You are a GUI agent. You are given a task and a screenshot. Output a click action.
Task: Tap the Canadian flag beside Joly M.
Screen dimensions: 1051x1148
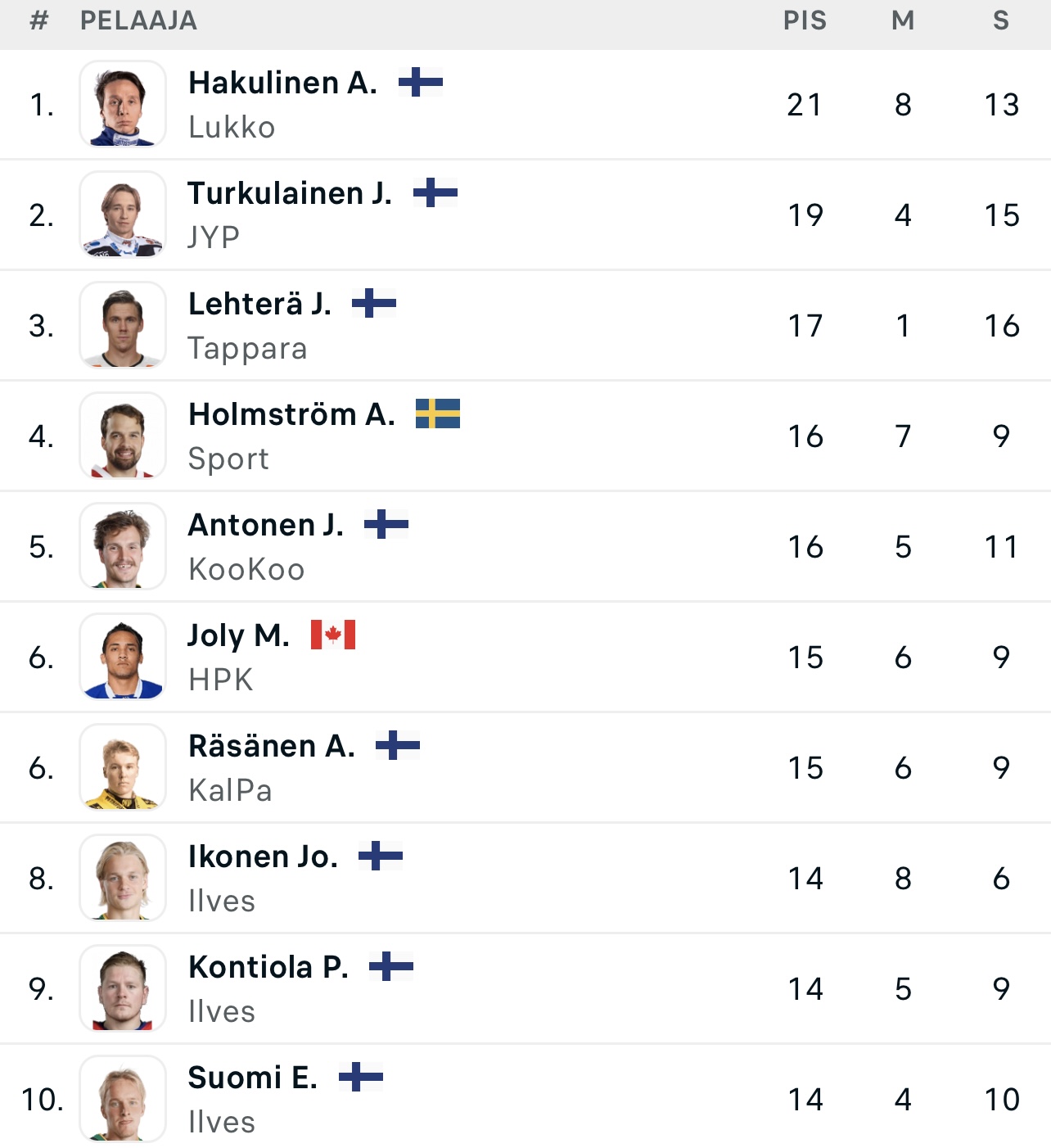point(333,635)
